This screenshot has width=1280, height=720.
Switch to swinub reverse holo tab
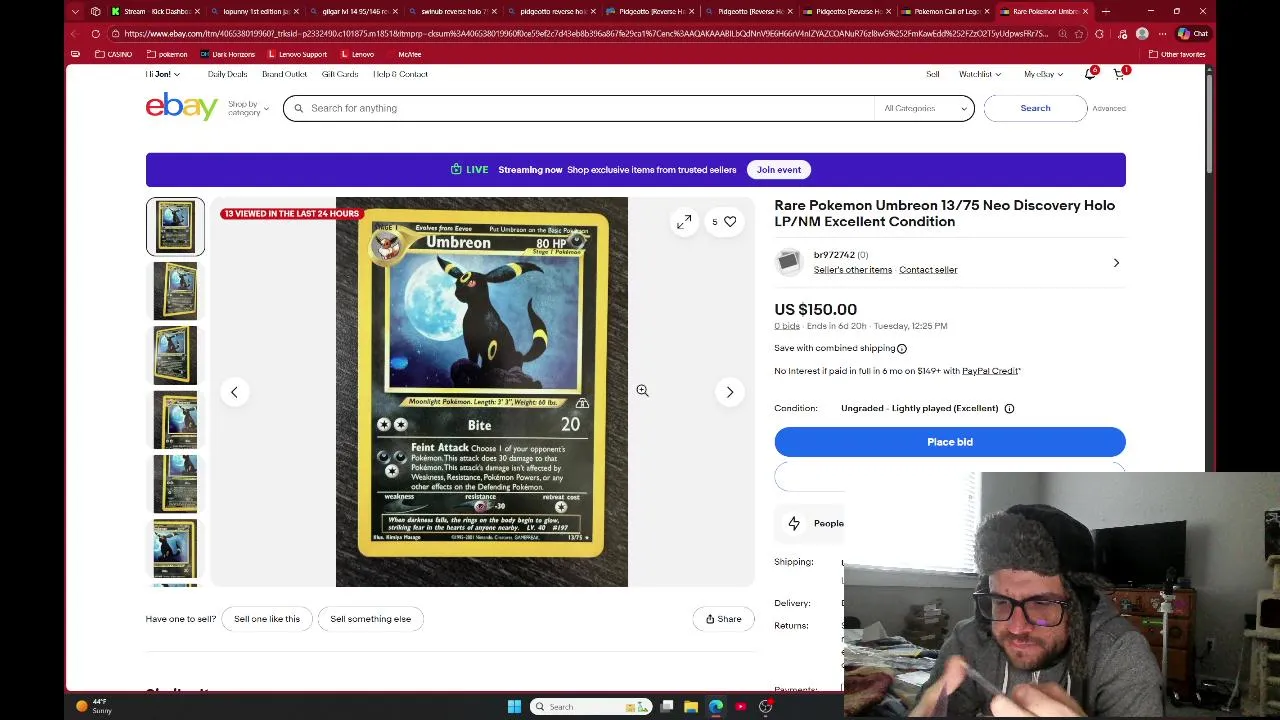(x=452, y=11)
